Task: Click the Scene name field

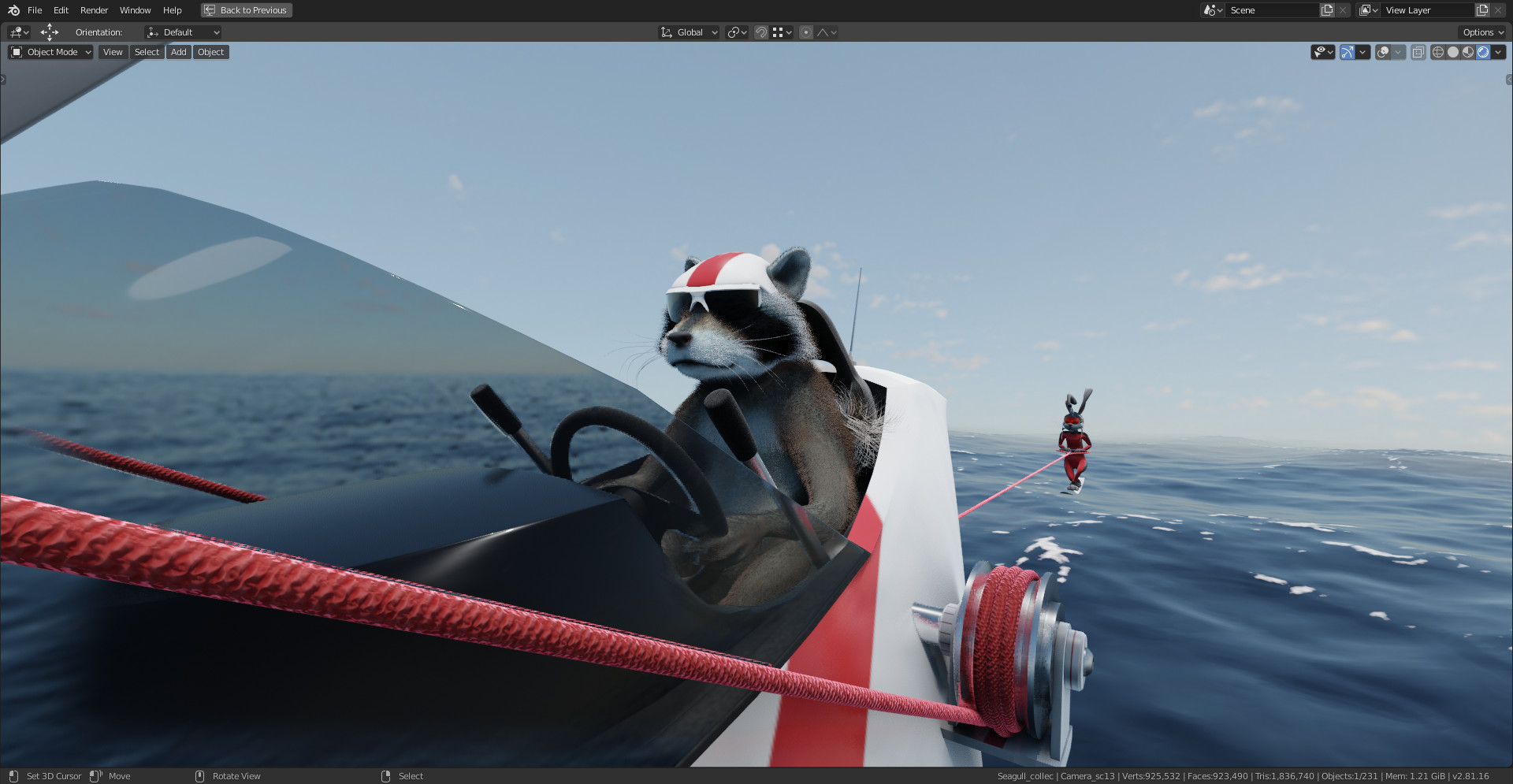Action: [x=1272, y=10]
